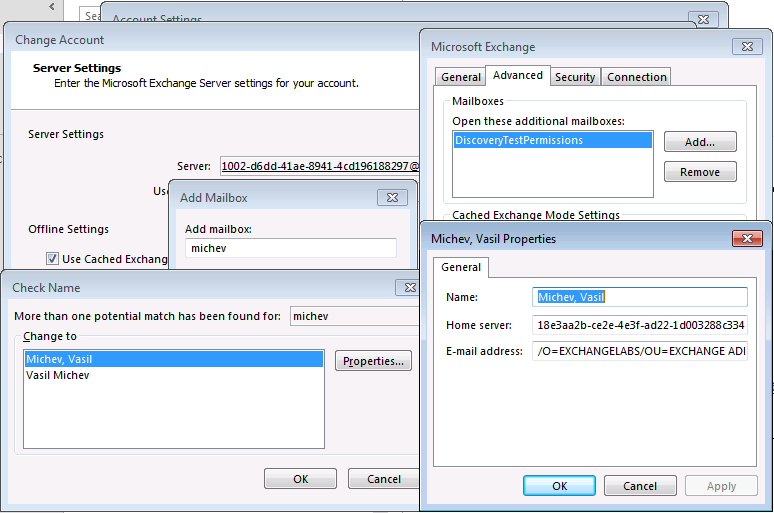
Task: Switch to General tab in Microsoft Exchange dialog
Action: 460,77
